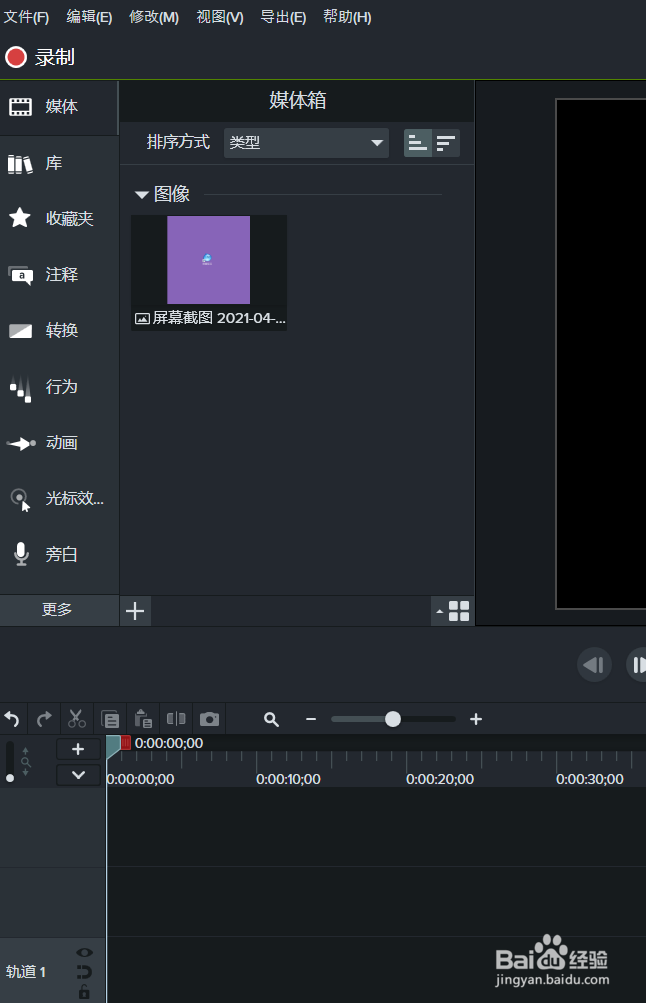Screen dimensions: 646x1003
Task: Open the 排序方式 类型 sort dropdown
Action: (x=306, y=143)
